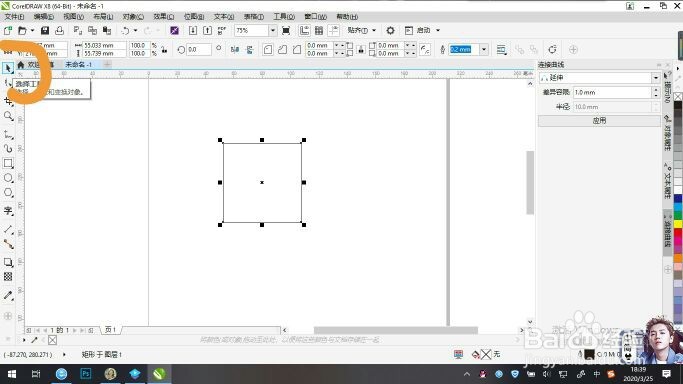Screen dimensions: 683x384
Task: Click the Copy icon
Action: [x=92, y=30]
